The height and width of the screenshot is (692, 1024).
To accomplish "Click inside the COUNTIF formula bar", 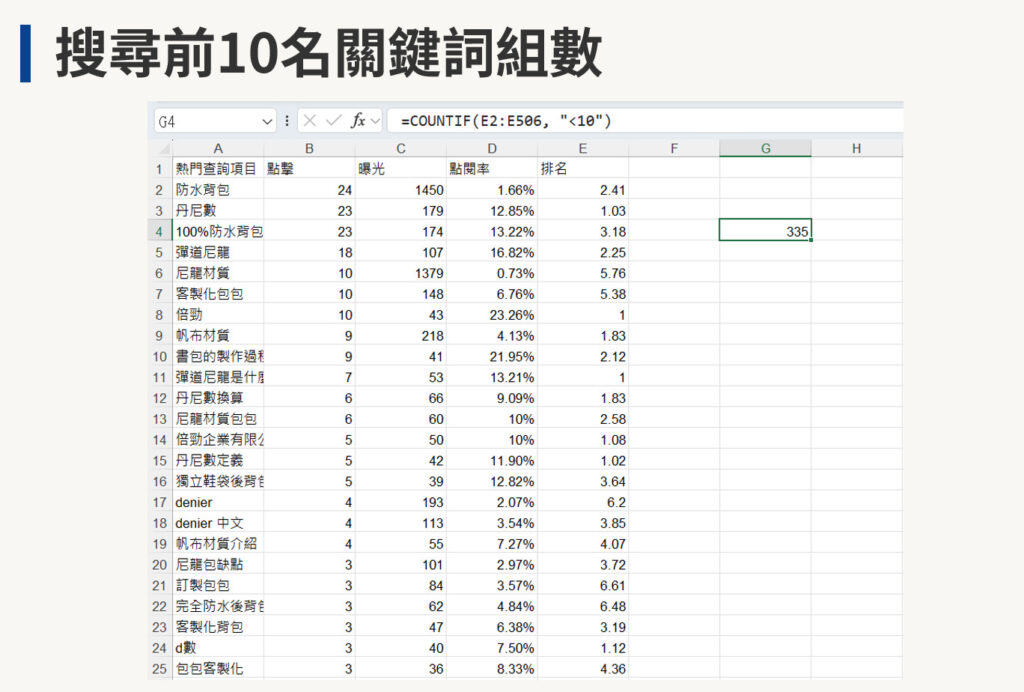I will point(550,121).
